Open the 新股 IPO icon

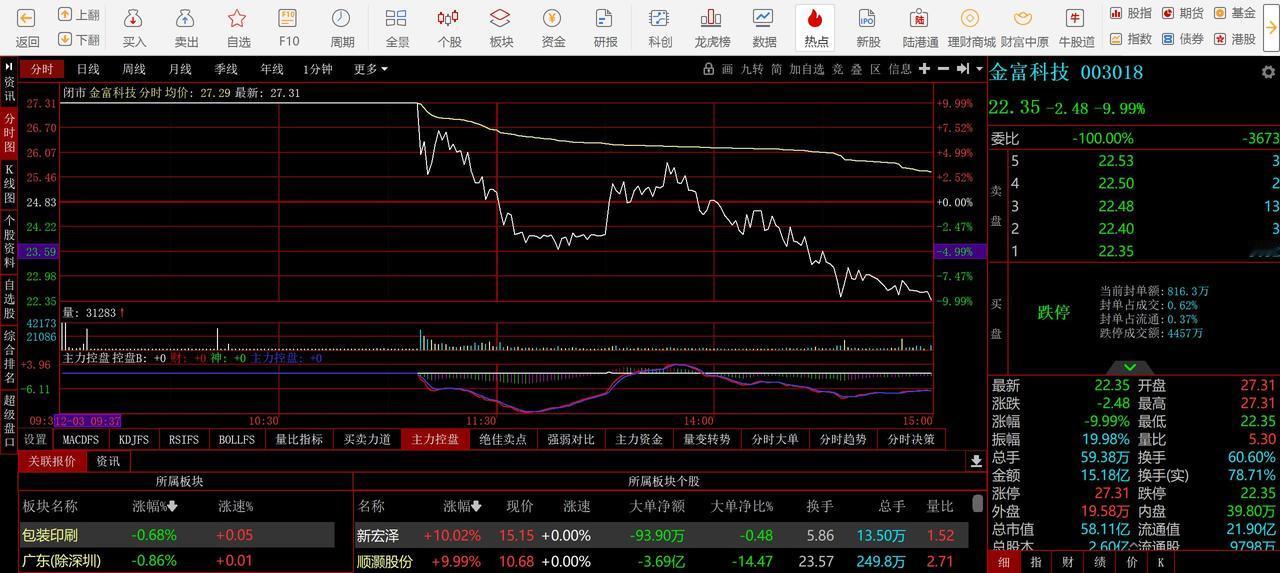(x=867, y=18)
